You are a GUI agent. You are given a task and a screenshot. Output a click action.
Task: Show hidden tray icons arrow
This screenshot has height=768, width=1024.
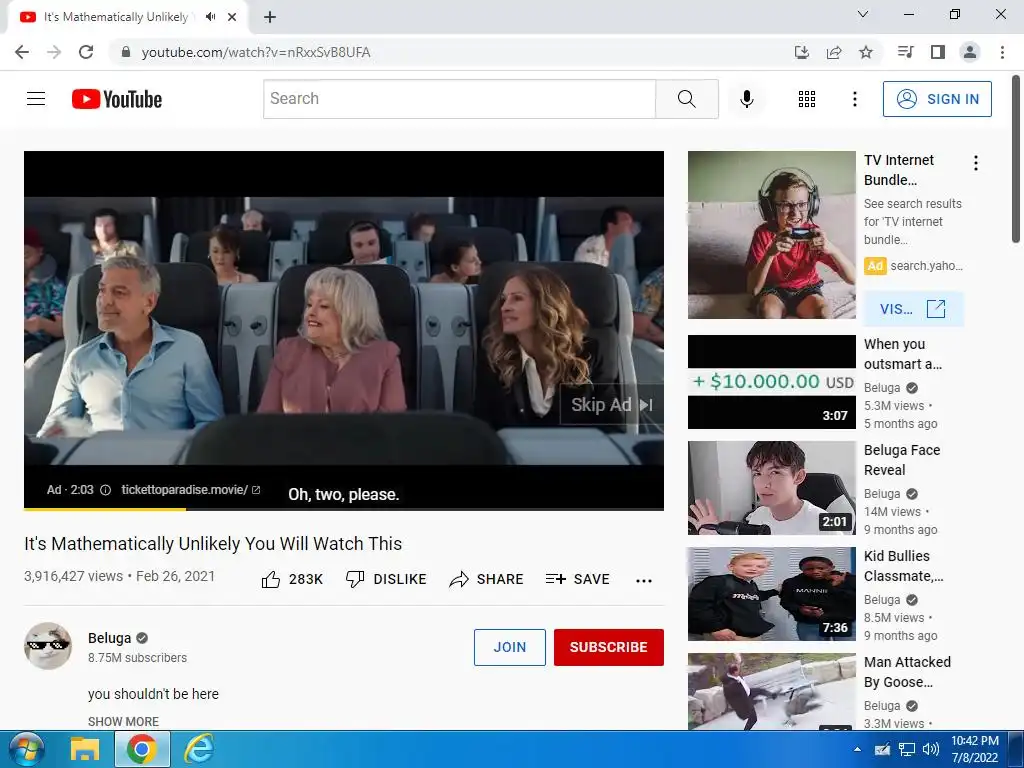coord(857,749)
